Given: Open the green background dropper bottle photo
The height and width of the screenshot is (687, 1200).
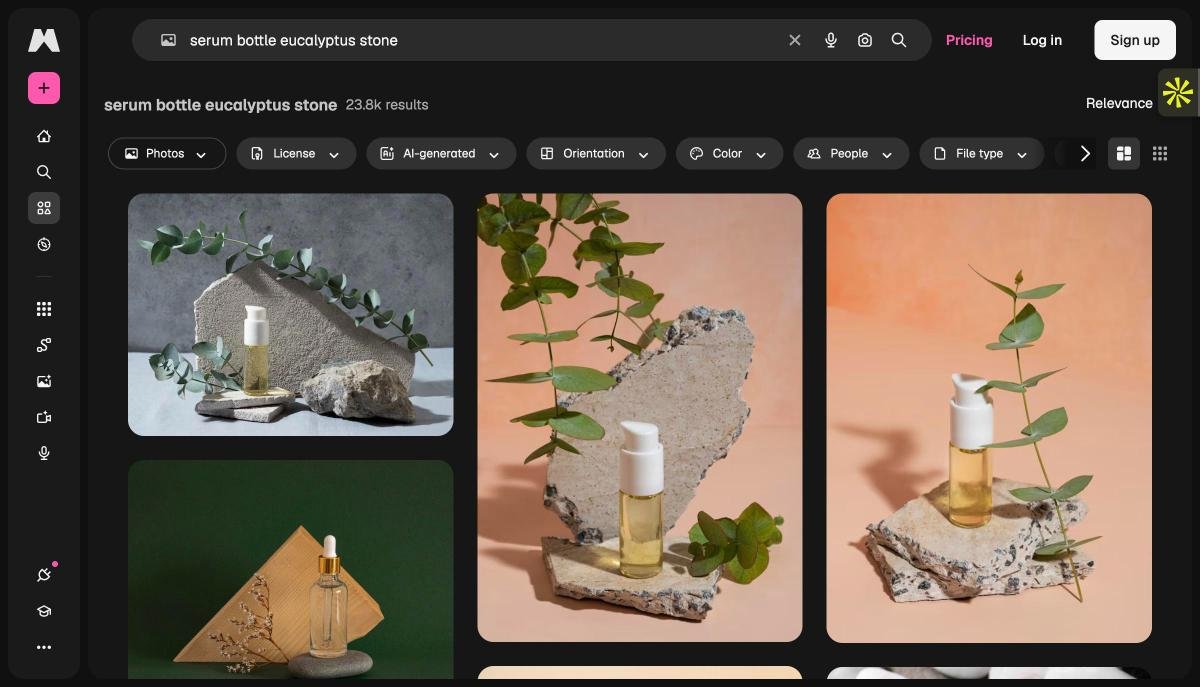Looking at the screenshot, I should [x=290, y=569].
